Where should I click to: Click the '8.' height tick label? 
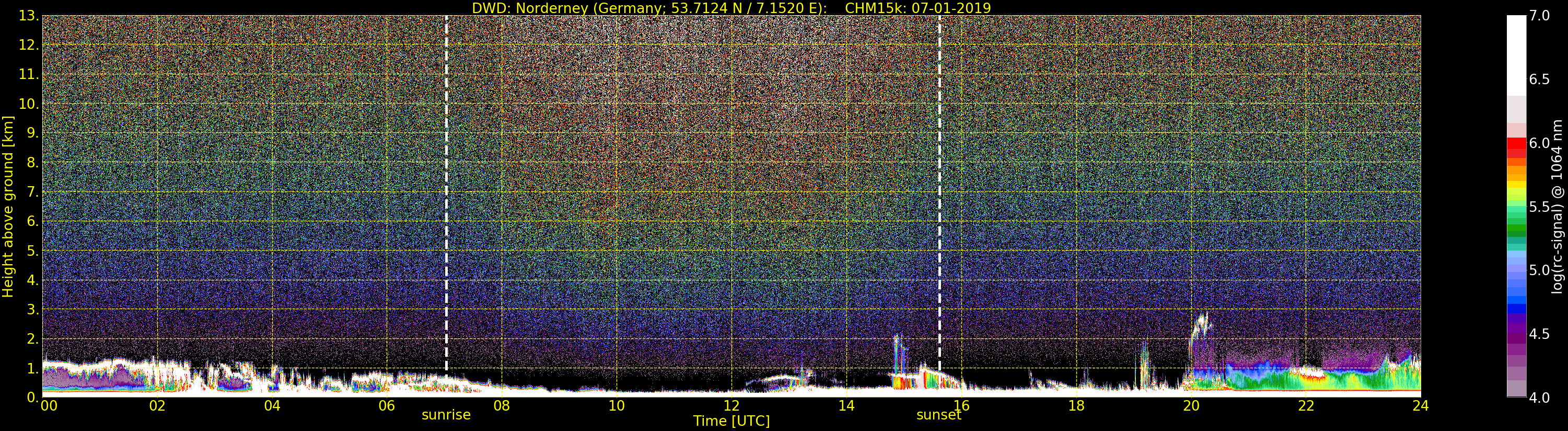(33, 163)
